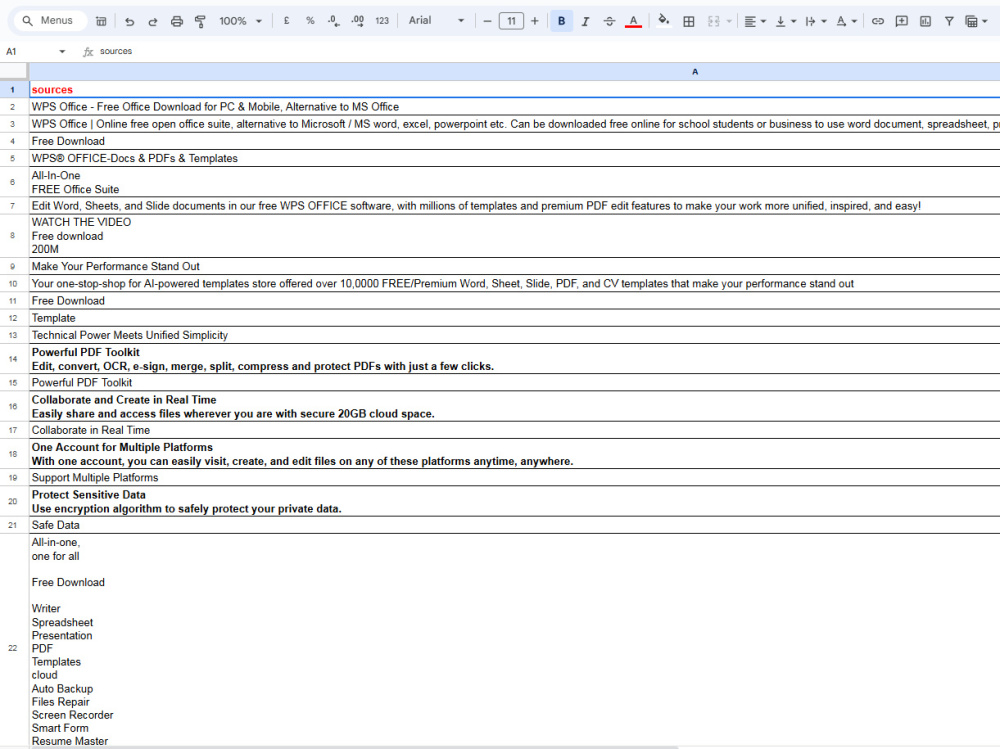
Task: Increase font size with plus button
Action: pyautogui.click(x=534, y=21)
